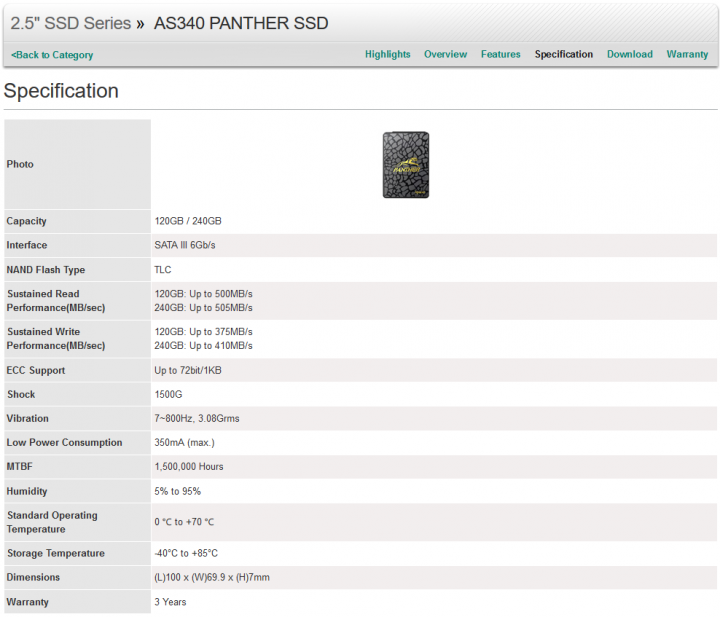Image resolution: width=720 pixels, height=617 pixels.
Task: Select the MTBF row label
Action: [x=19, y=467]
